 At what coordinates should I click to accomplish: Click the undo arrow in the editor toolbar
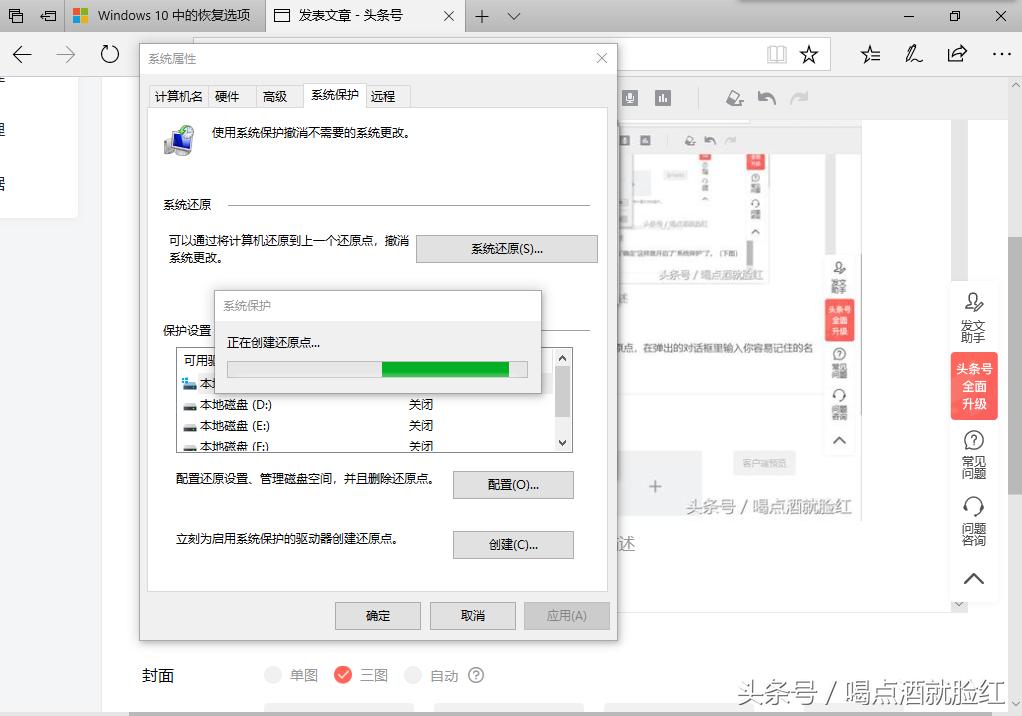pyautogui.click(x=766, y=97)
